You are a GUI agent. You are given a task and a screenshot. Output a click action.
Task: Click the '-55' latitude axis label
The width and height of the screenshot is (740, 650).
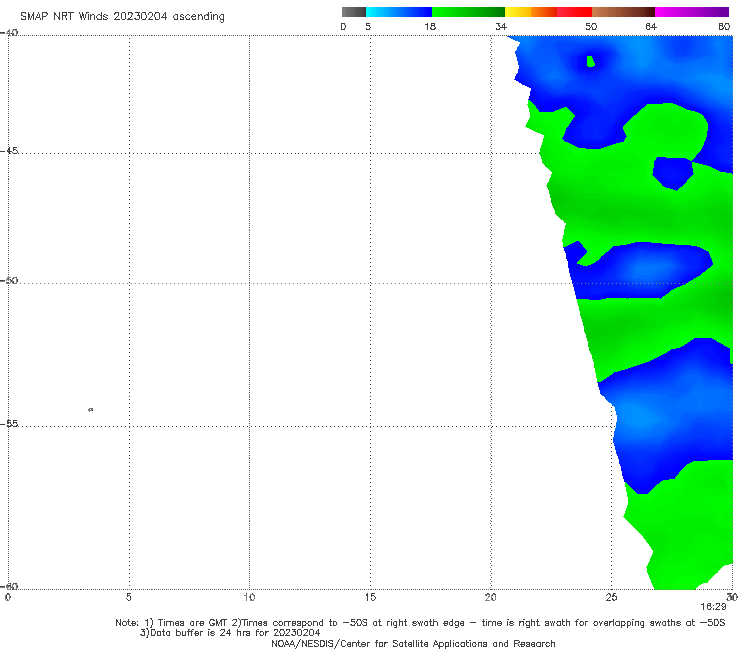click(9, 423)
